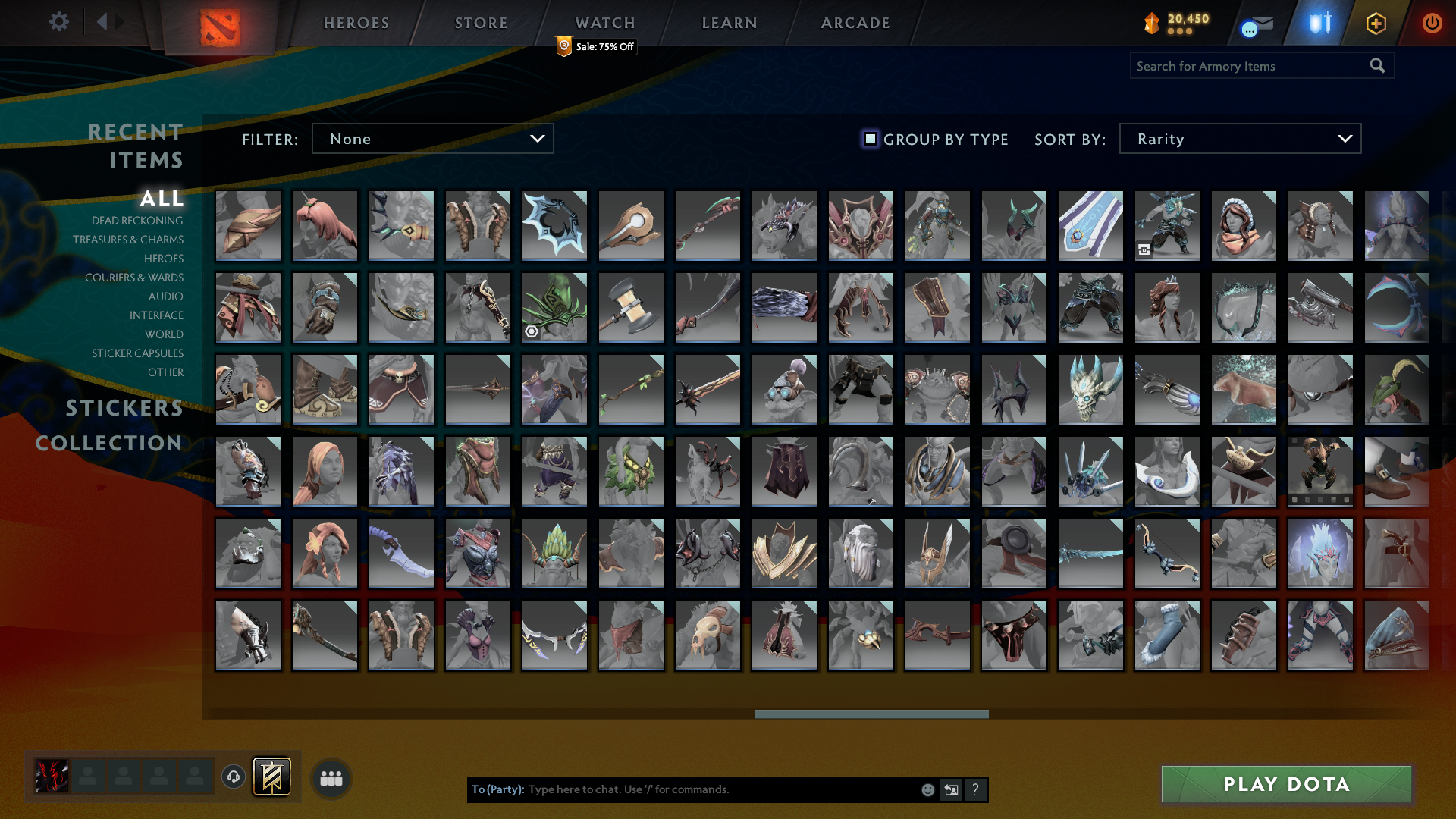Toggle the Group By Type checkbox
This screenshot has width=1456, height=819.
[869, 139]
